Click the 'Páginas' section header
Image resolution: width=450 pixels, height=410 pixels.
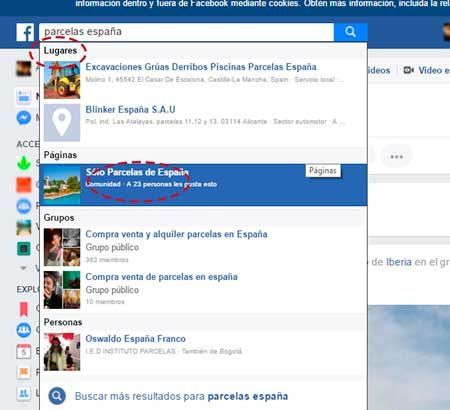click(60, 155)
